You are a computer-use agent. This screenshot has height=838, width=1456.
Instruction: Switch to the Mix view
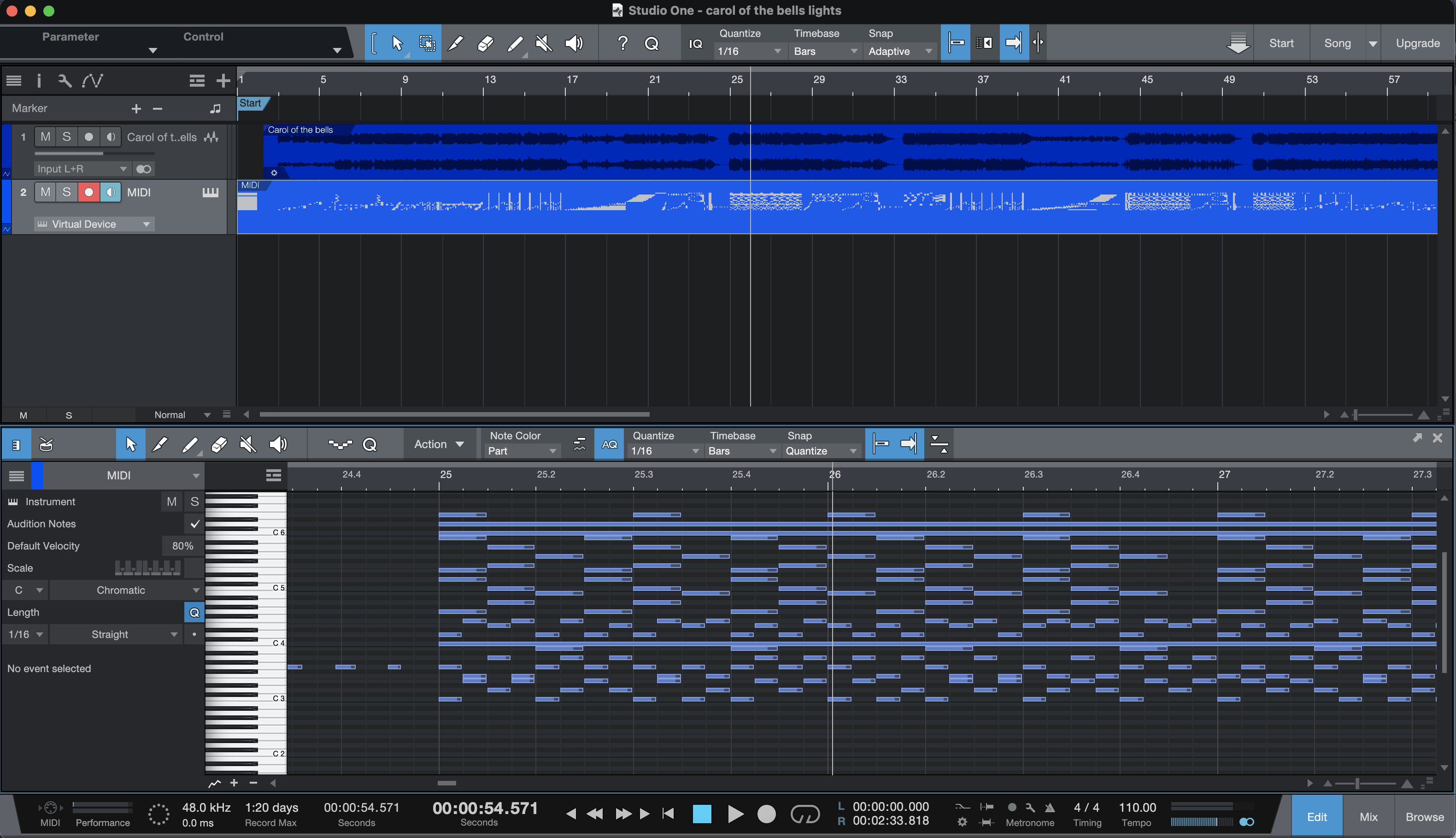point(1368,817)
